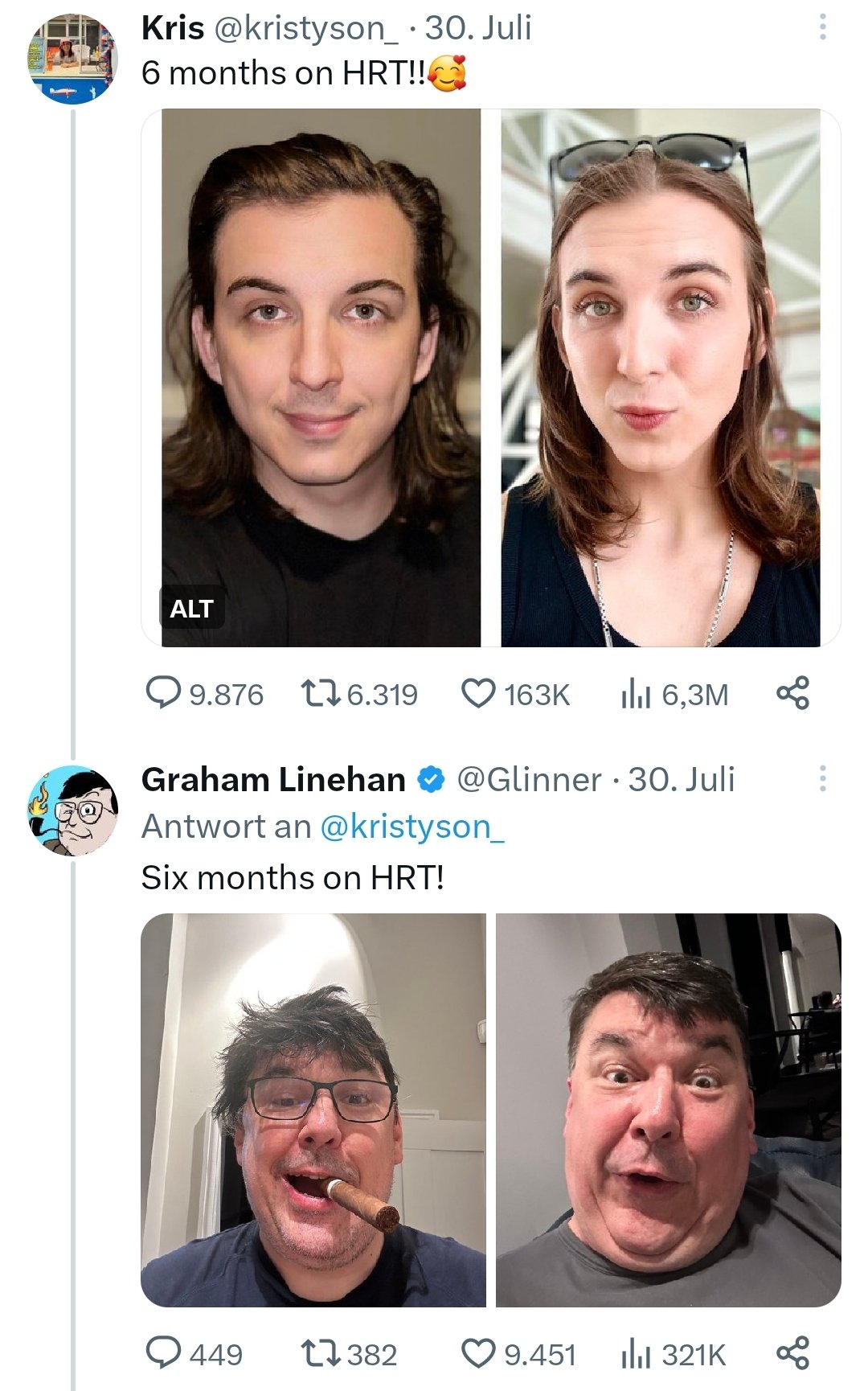The image size is (868, 1391).
Task: Share Kris's tweet
Action: tap(792, 693)
